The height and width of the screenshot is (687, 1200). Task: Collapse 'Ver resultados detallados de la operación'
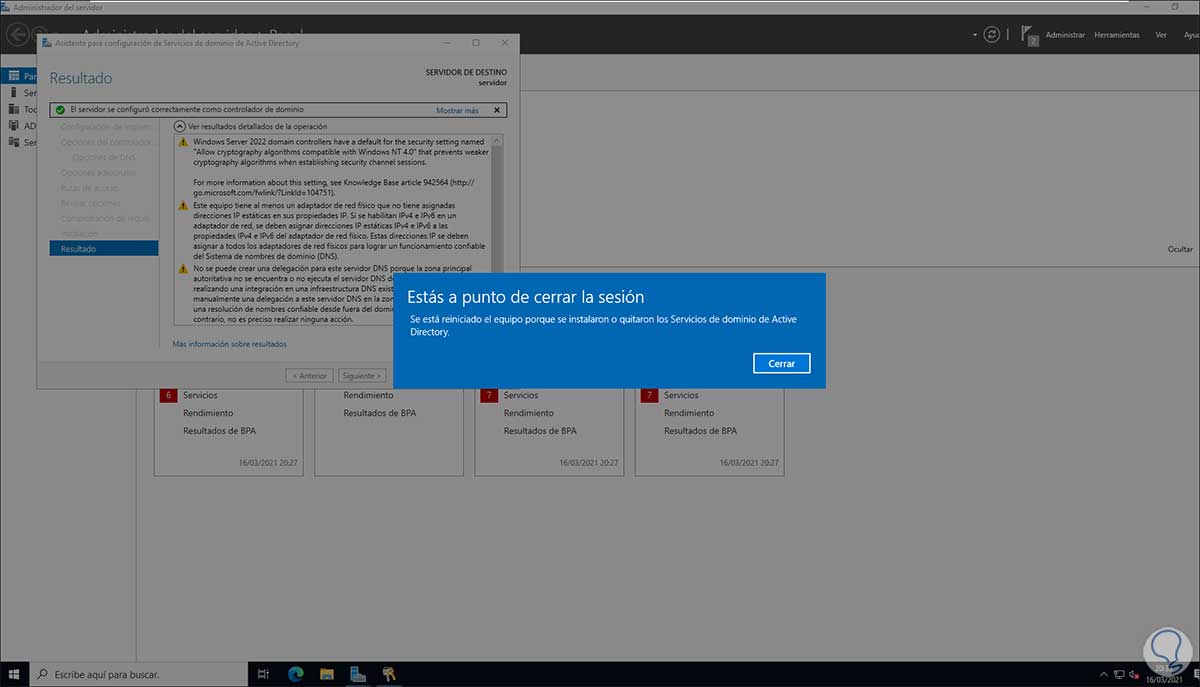point(180,127)
